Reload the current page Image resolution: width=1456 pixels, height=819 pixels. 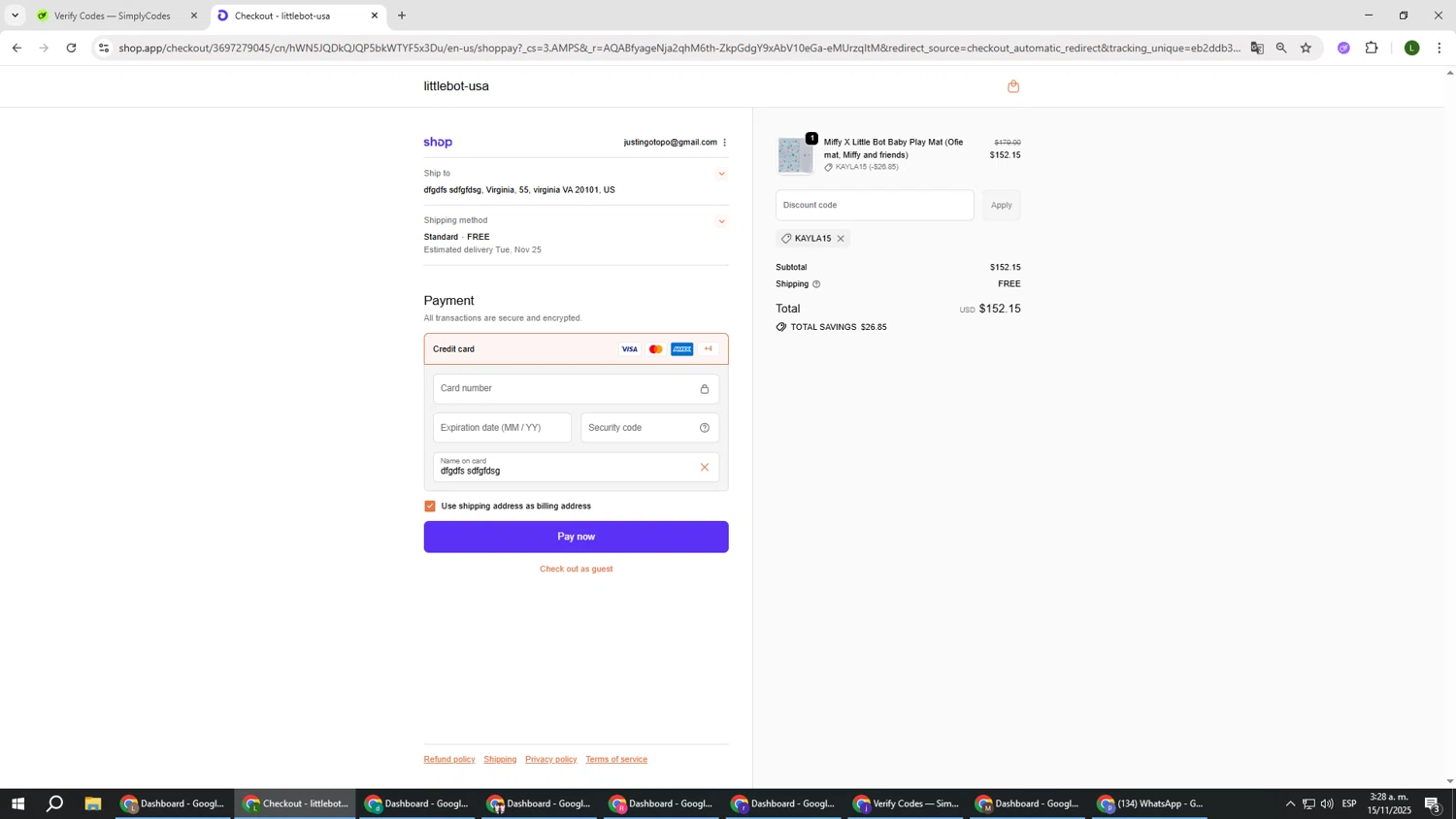click(72, 48)
